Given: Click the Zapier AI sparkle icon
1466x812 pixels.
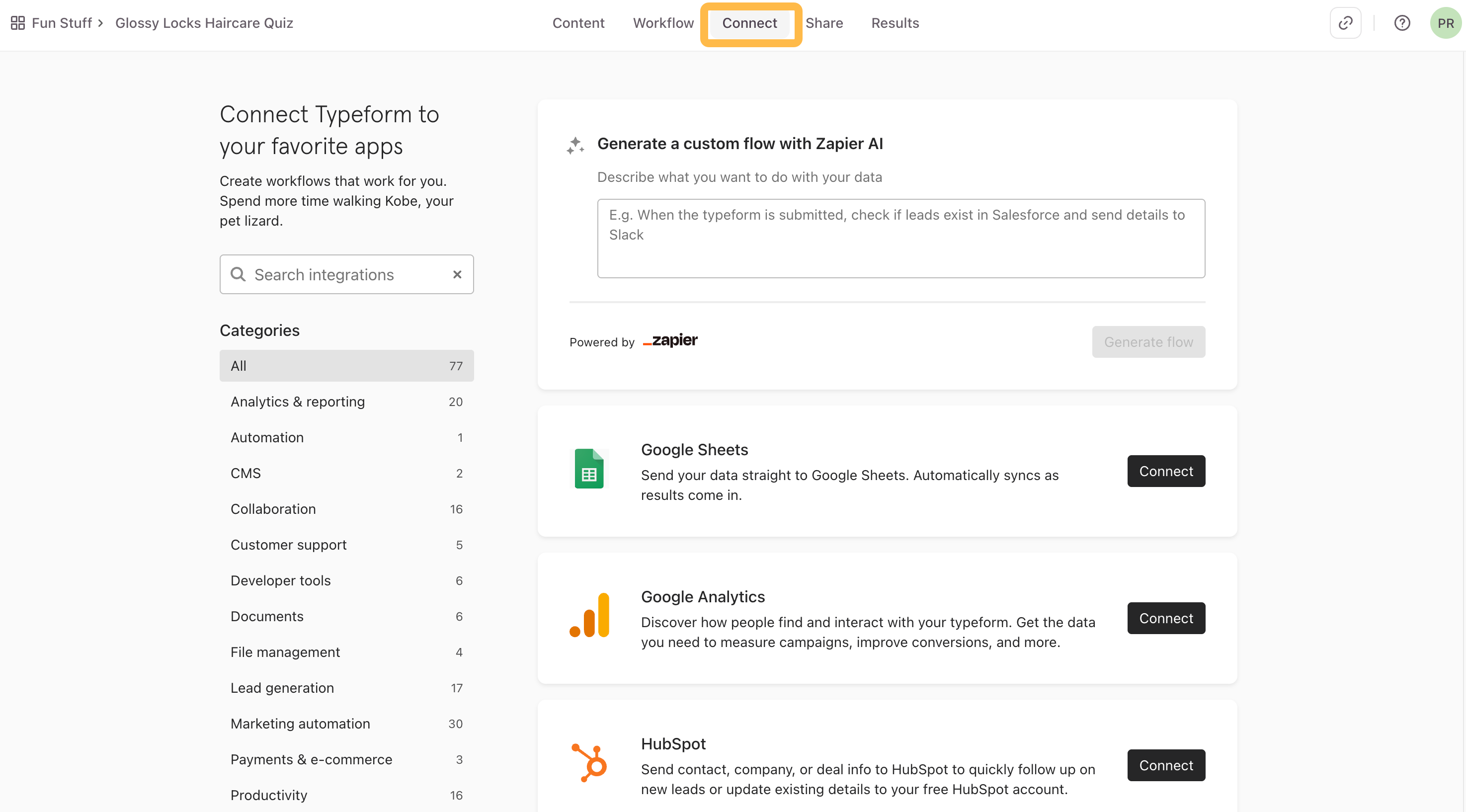Looking at the screenshot, I should (x=575, y=145).
